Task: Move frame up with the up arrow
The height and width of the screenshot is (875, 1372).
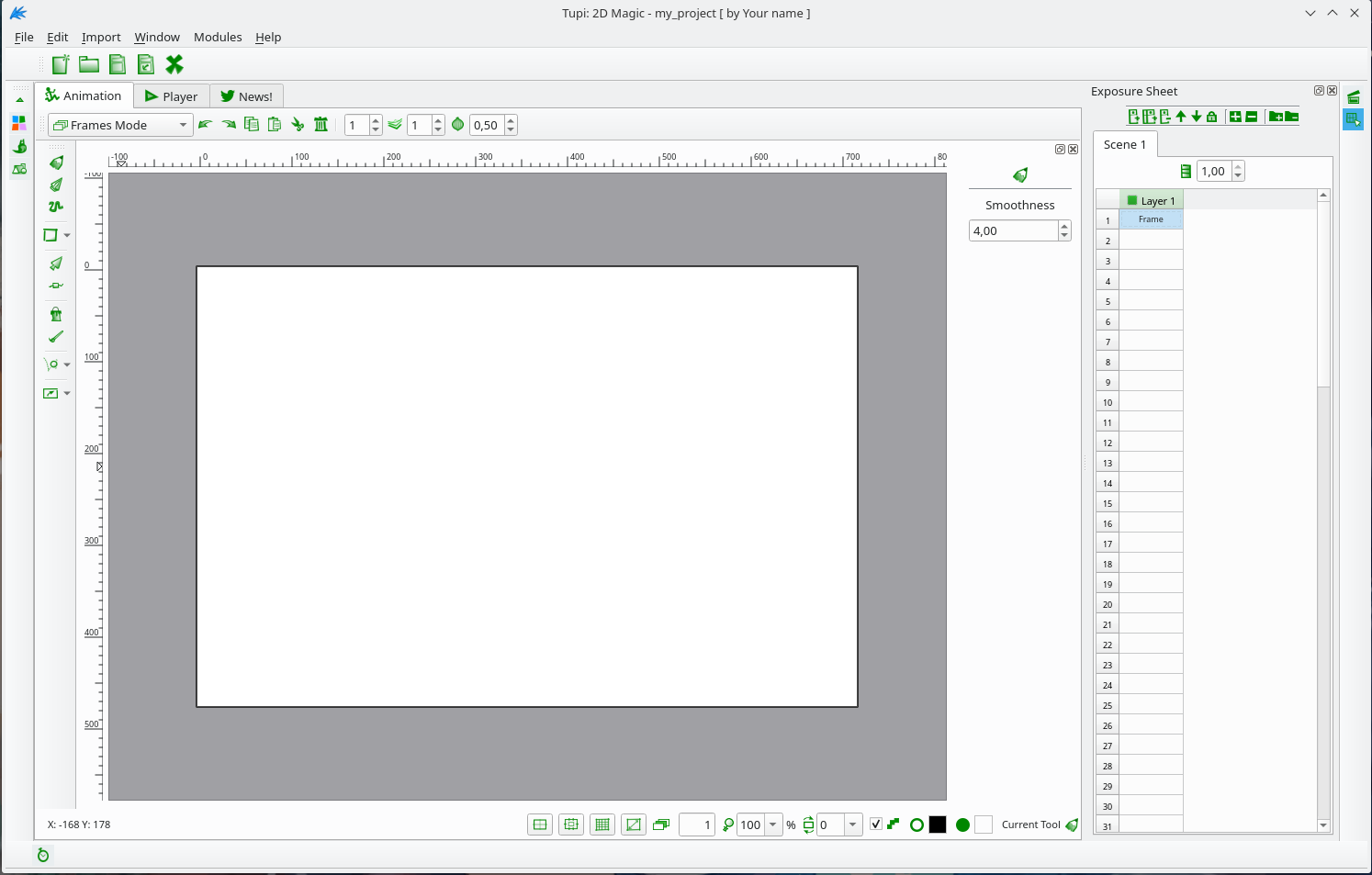Action: (x=1181, y=117)
